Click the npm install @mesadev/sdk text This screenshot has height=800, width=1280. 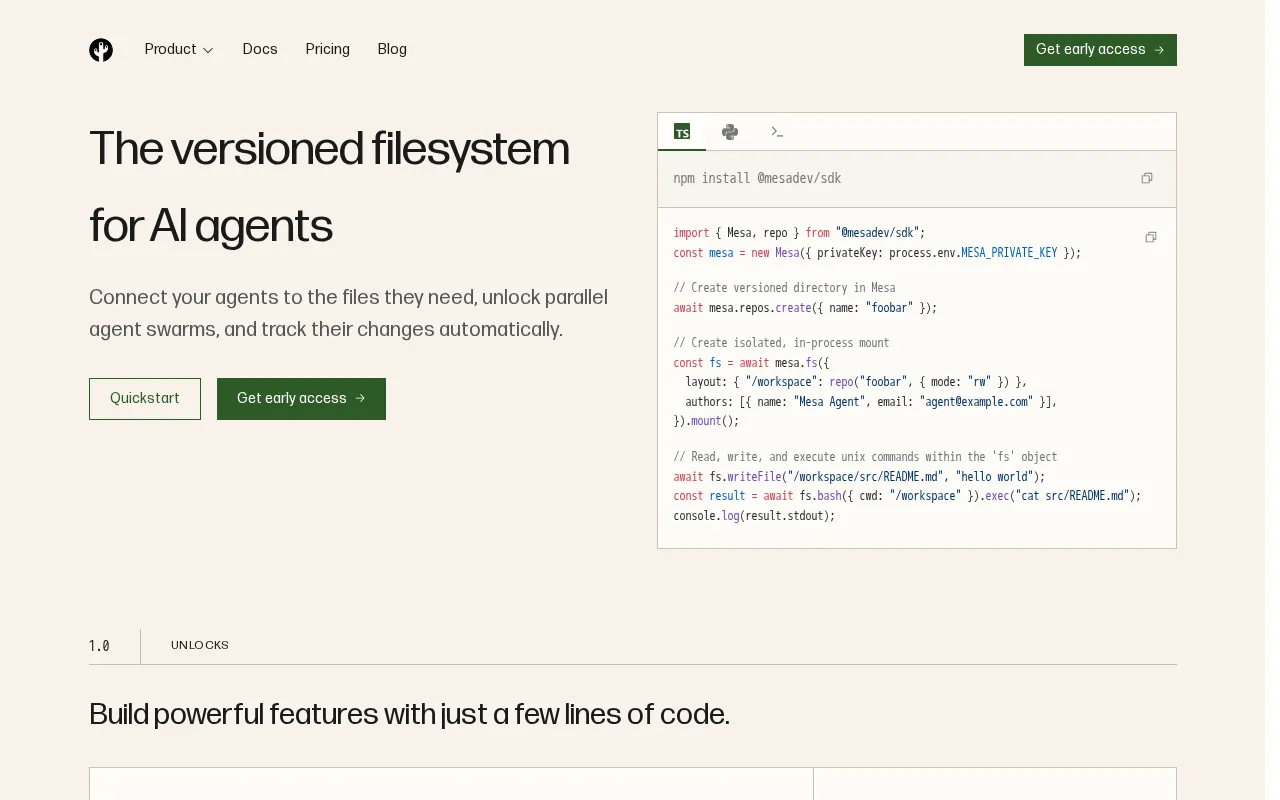757,178
